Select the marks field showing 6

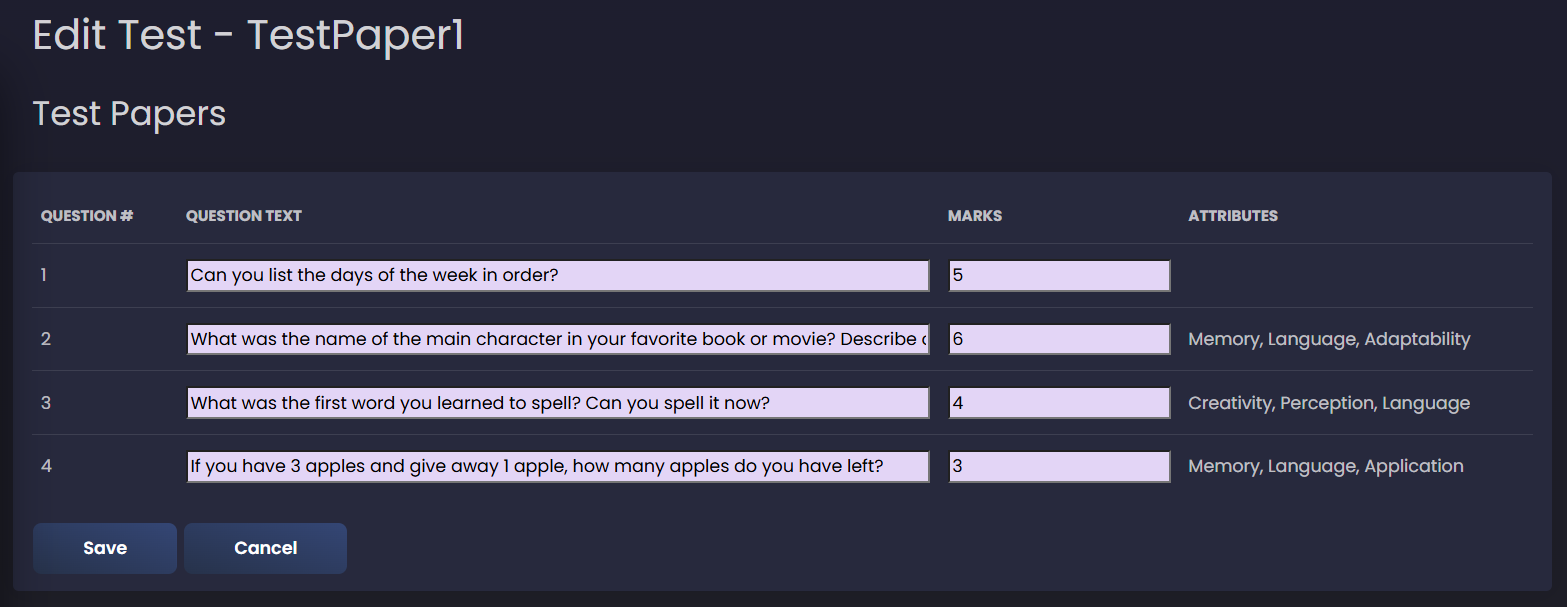coord(1059,339)
